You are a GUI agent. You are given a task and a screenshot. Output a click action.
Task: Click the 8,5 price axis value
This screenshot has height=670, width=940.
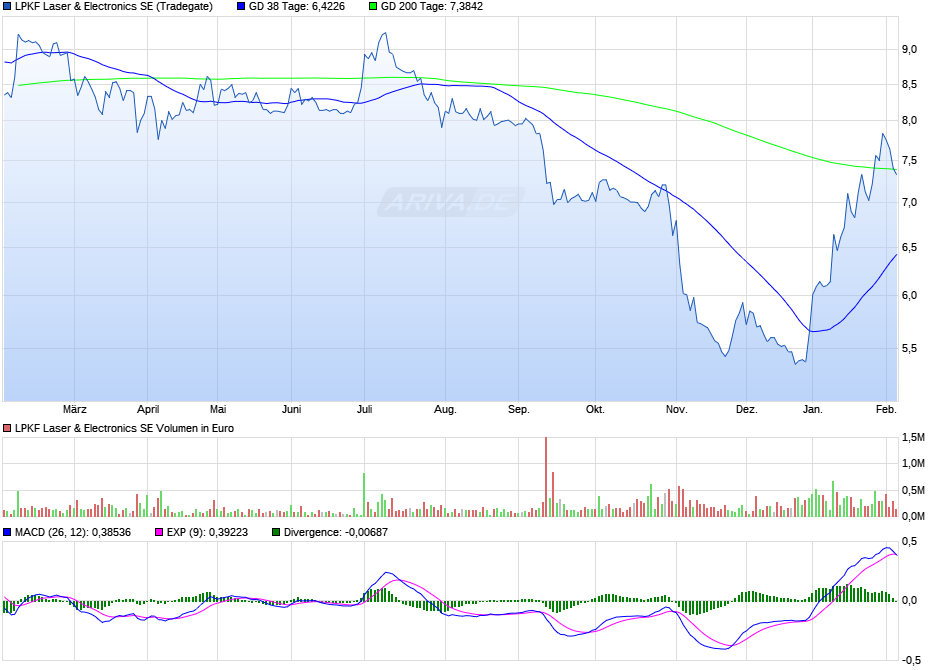click(x=909, y=85)
